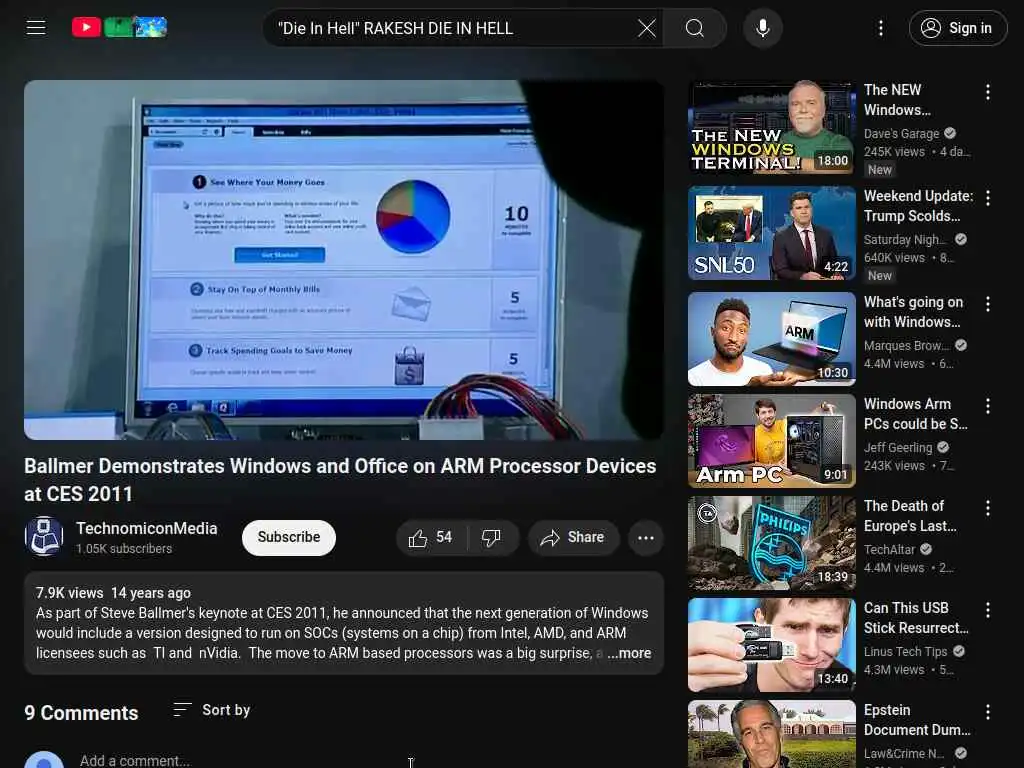Open Arm PC video thumbnail

click(x=772, y=441)
